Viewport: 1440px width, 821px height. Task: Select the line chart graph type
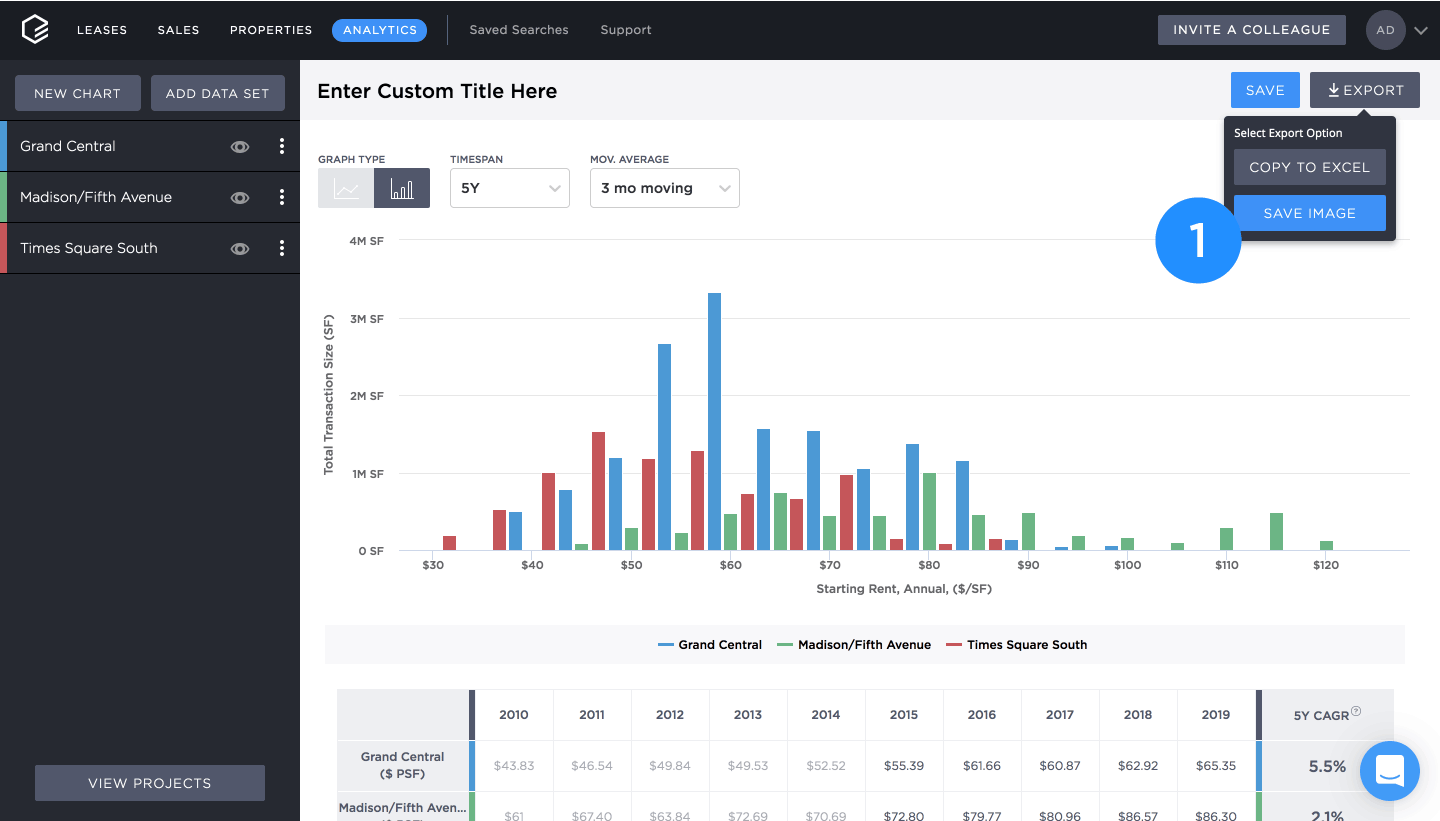tap(345, 188)
